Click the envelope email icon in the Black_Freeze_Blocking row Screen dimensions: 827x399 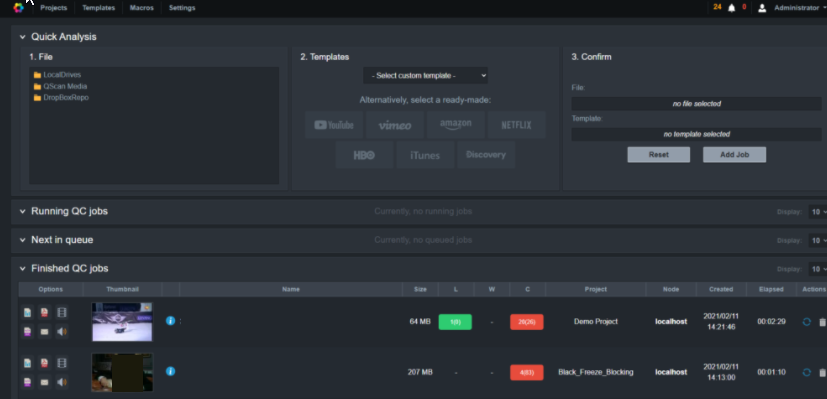pyautogui.click(x=44, y=382)
